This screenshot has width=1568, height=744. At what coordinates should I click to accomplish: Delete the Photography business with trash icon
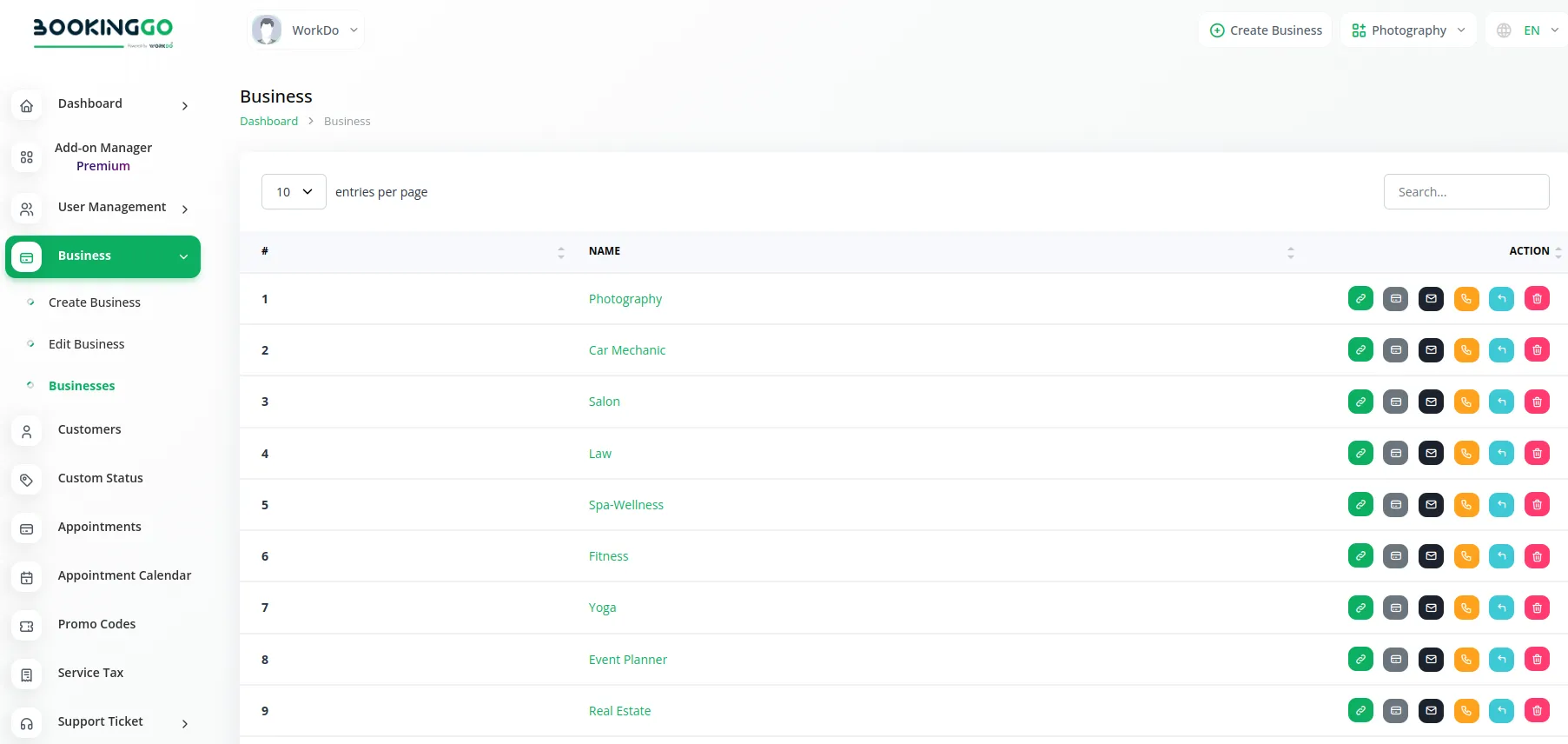(1537, 299)
